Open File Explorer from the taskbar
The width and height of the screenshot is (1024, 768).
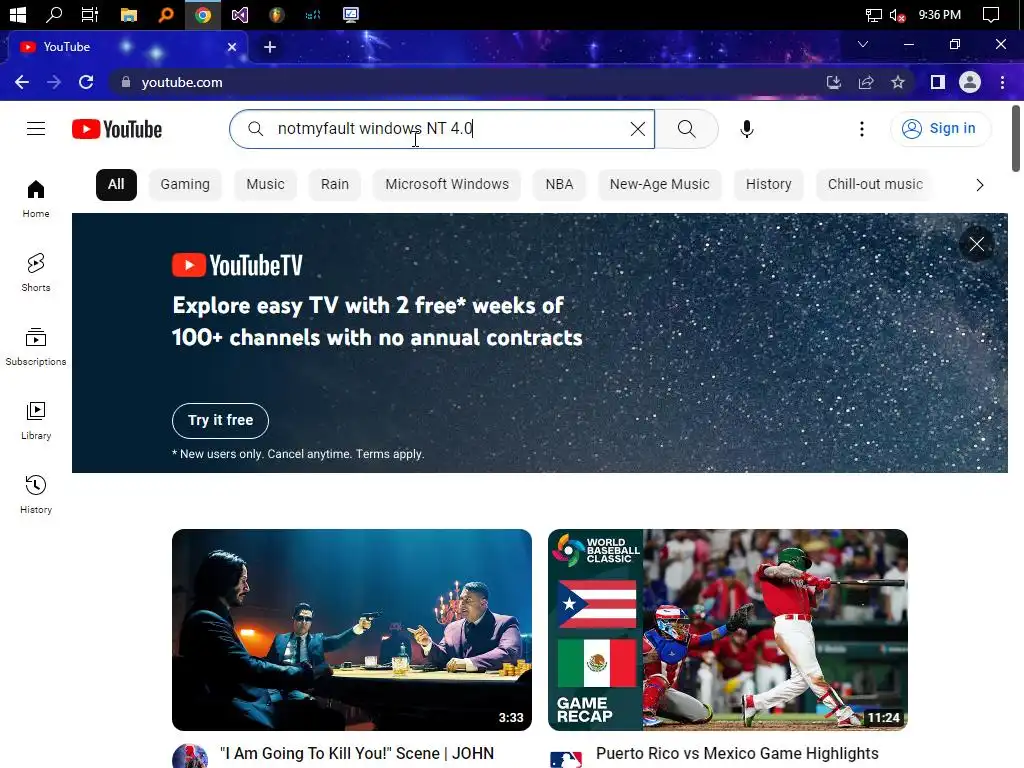[x=129, y=14]
